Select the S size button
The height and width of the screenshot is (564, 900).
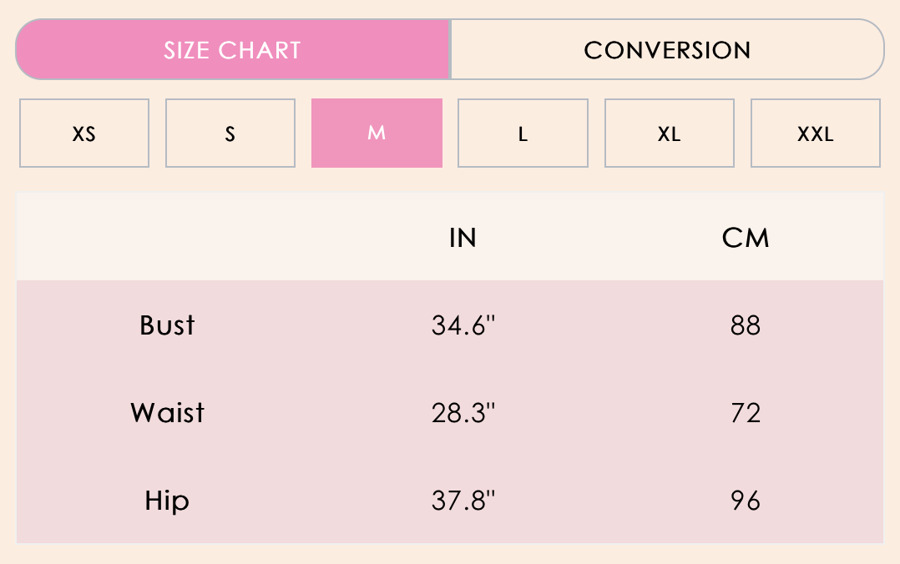[230, 133]
